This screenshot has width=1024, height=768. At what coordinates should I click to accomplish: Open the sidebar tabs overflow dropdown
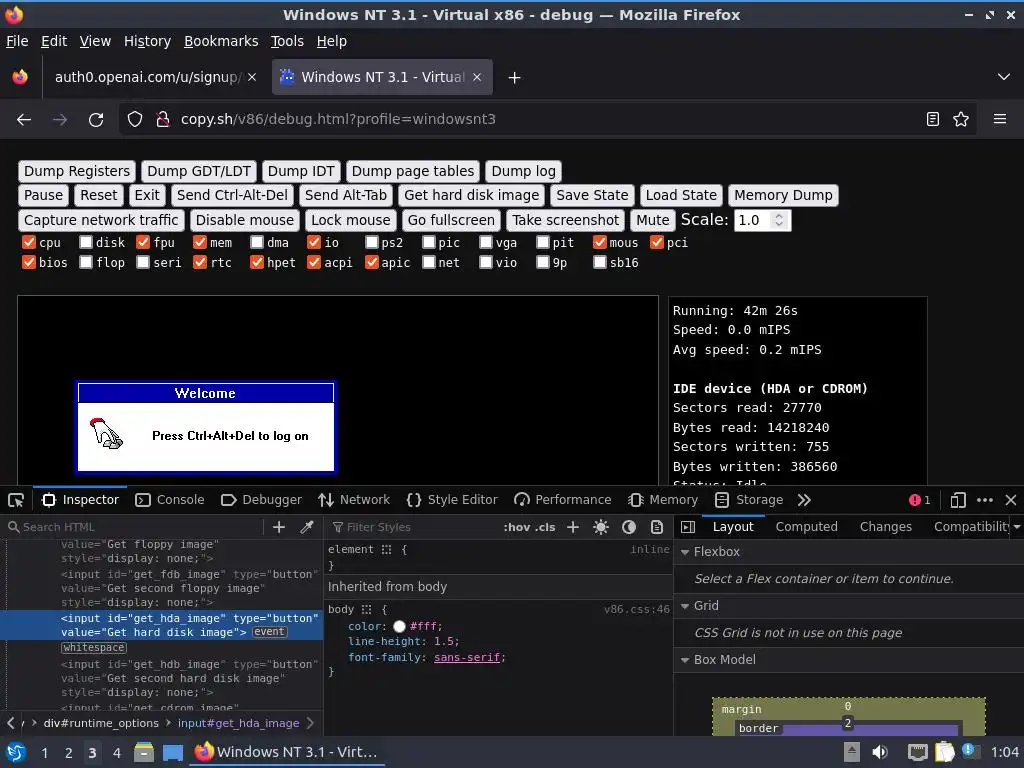tap(1017, 527)
